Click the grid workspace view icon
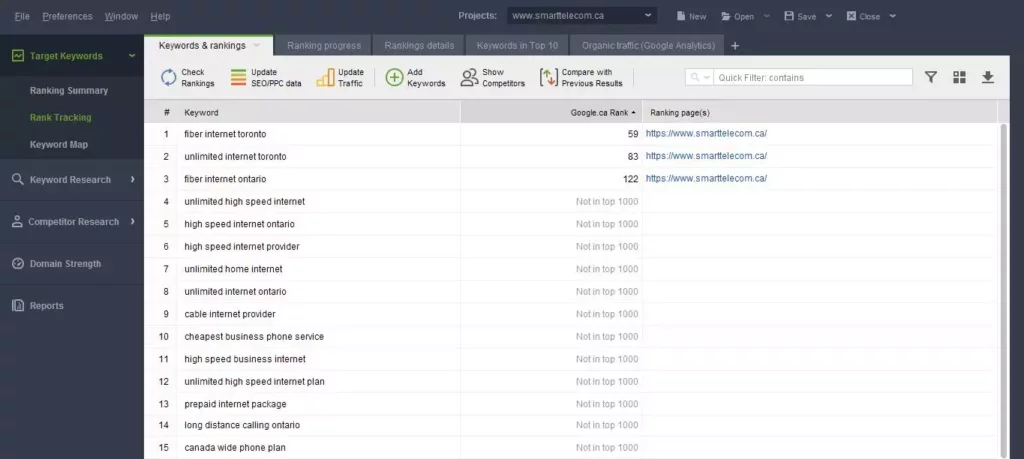Viewport: 1024px width, 459px height. pyautogui.click(x=959, y=77)
